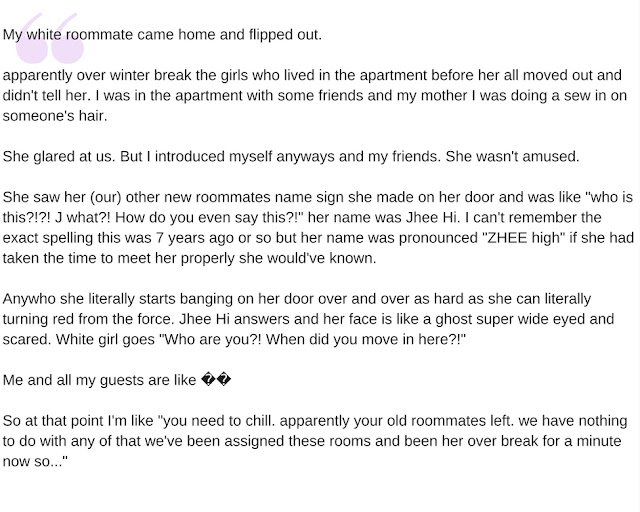640x512 pixels.
Task: Click the quoted text 'ZHEE high'
Action: 523,238
